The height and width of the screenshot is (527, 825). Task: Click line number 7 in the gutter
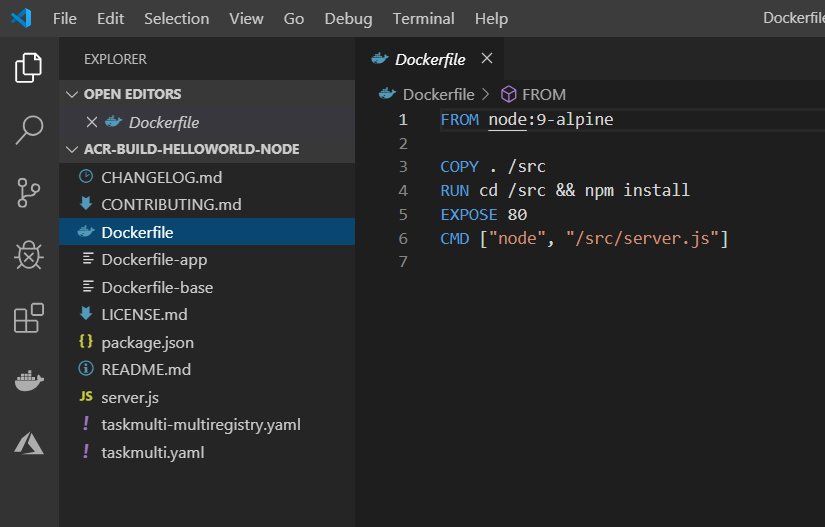point(403,261)
